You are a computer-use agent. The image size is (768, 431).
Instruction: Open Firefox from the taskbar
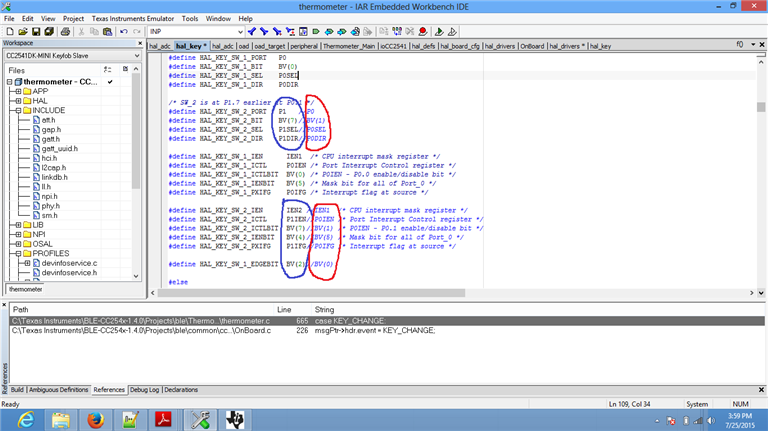(x=96, y=420)
